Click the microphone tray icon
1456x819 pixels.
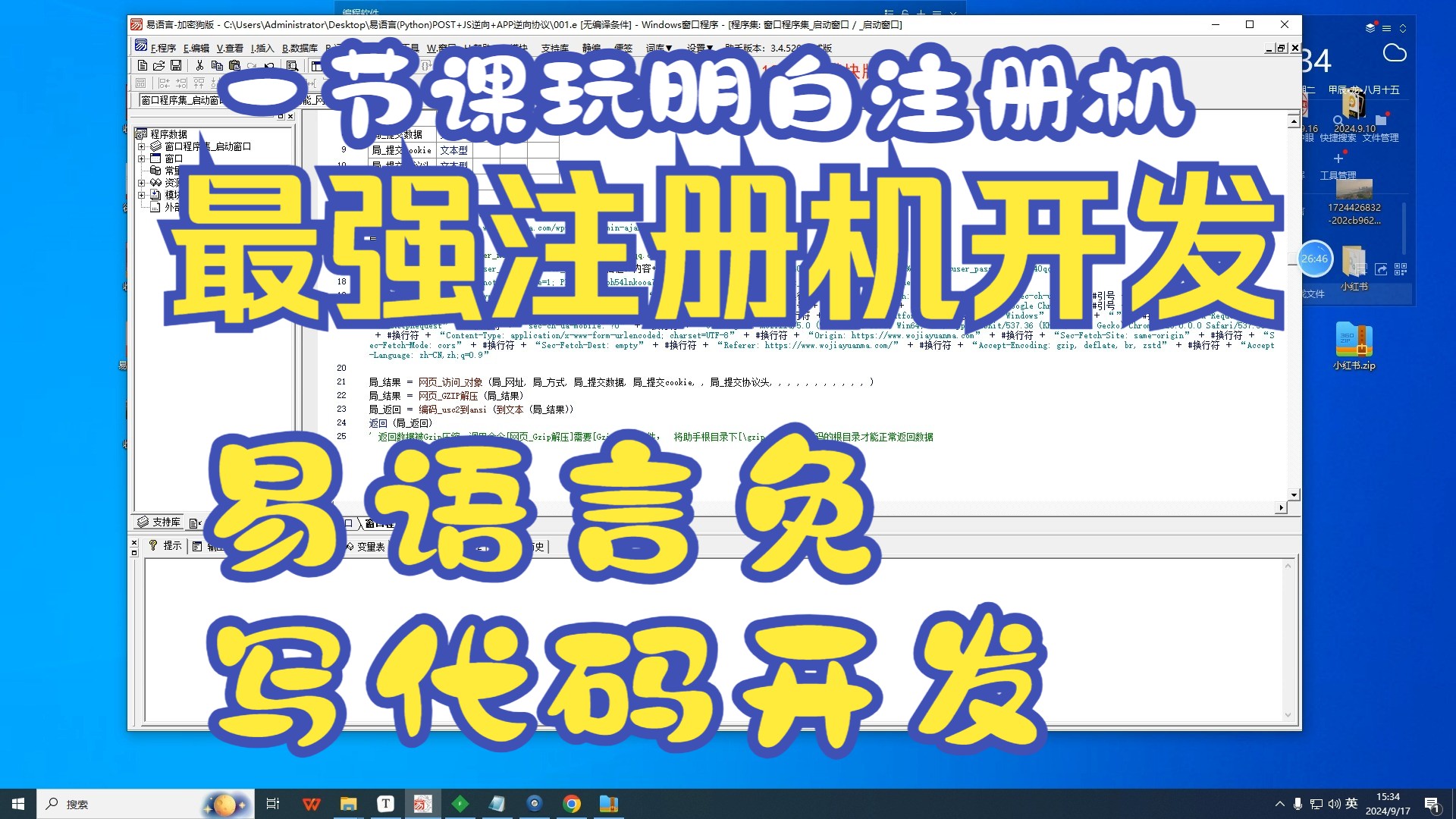coord(1298,804)
